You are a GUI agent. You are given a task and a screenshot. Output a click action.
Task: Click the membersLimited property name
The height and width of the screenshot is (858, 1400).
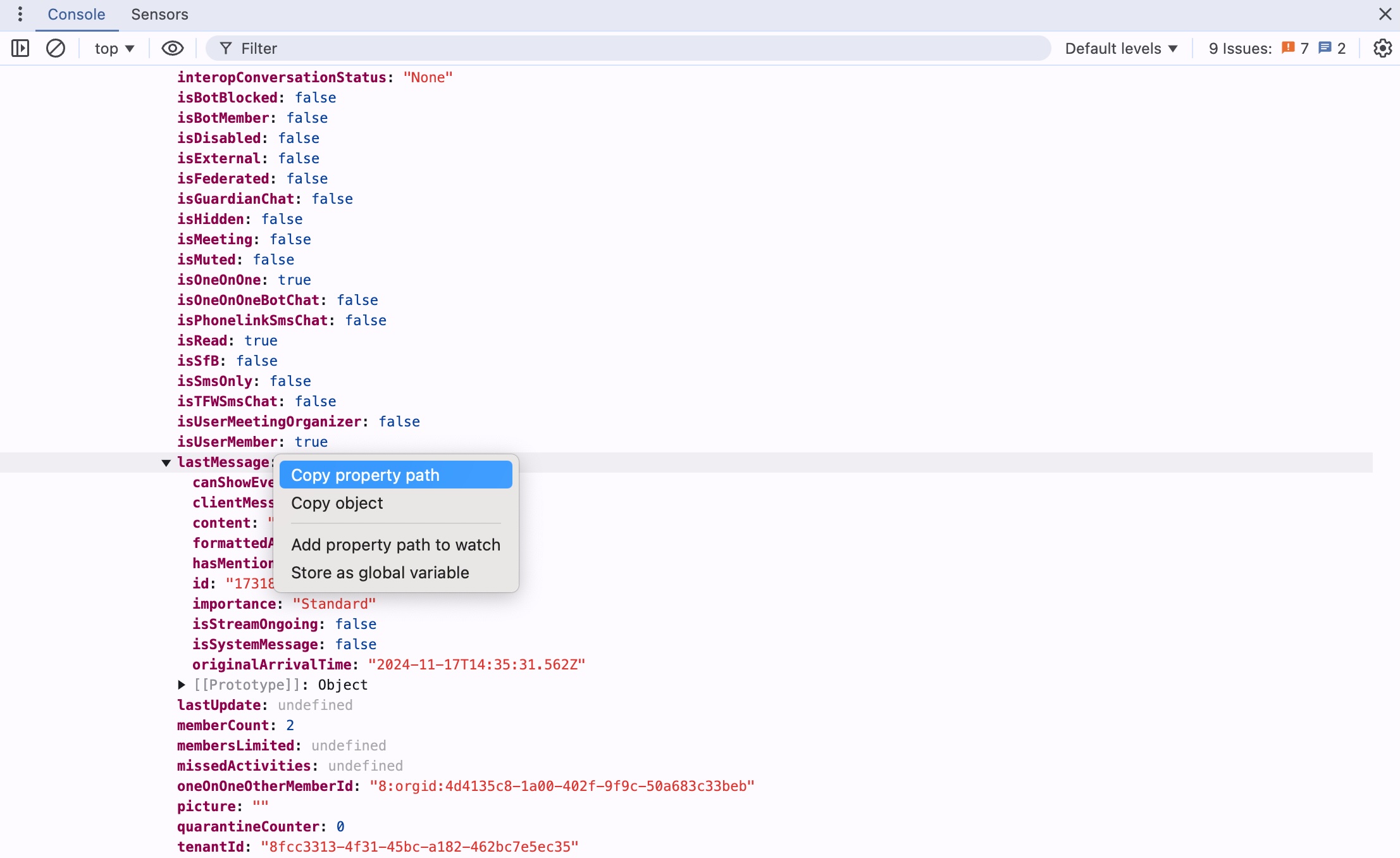(x=235, y=746)
